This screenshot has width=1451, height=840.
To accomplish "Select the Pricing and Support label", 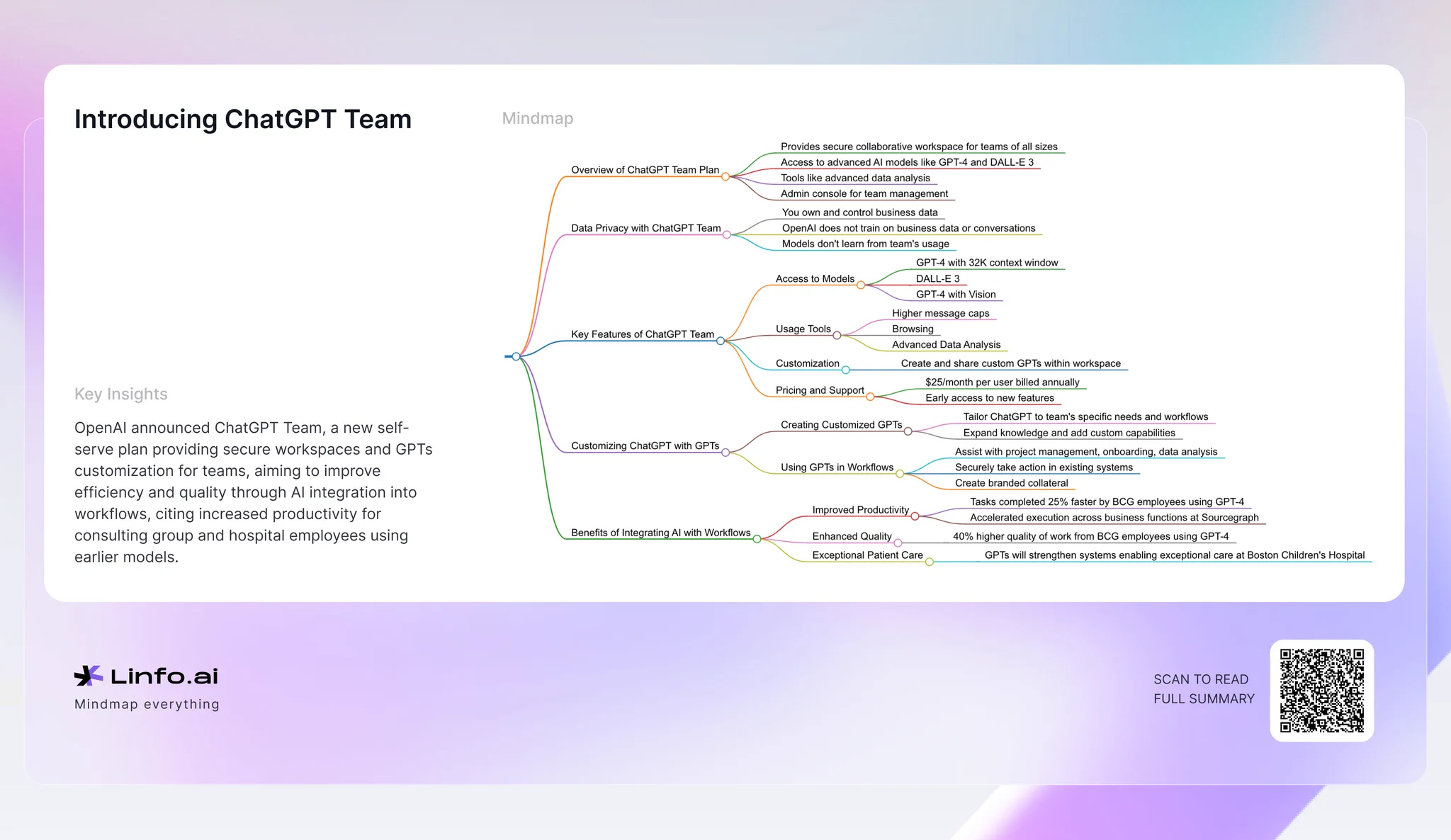I will pos(820,390).
